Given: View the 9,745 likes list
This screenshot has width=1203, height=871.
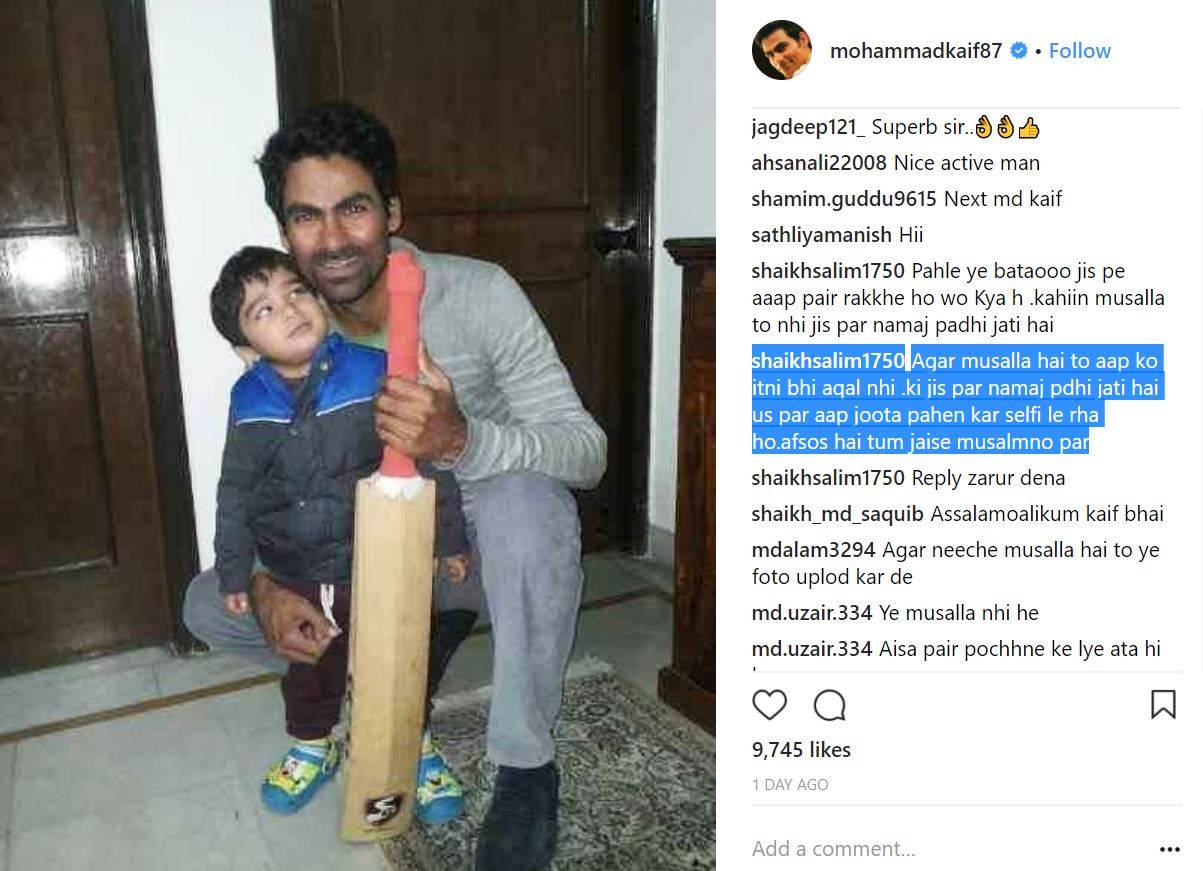Looking at the screenshot, I should click(x=801, y=750).
